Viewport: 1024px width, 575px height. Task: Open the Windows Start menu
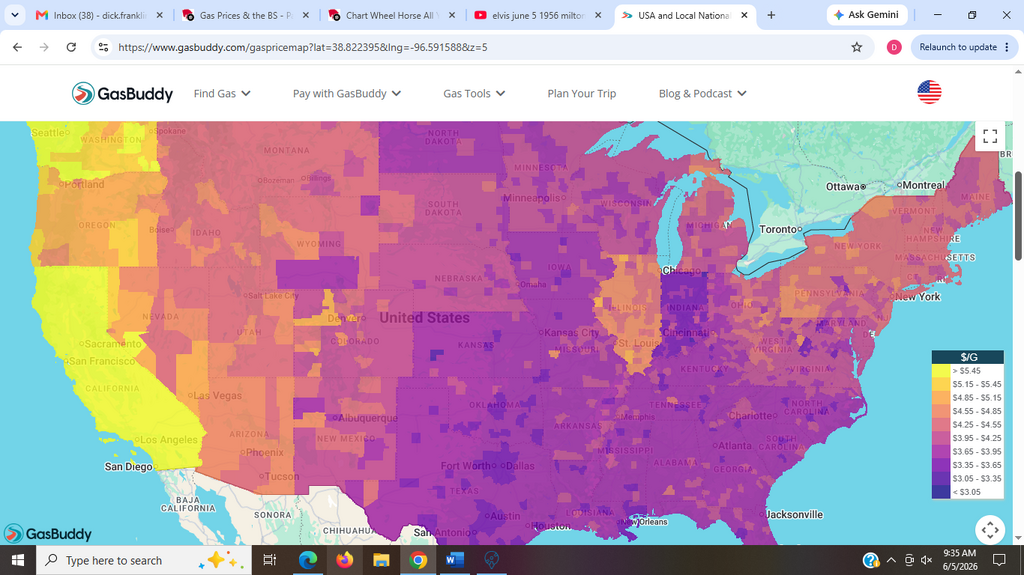click(x=18, y=560)
